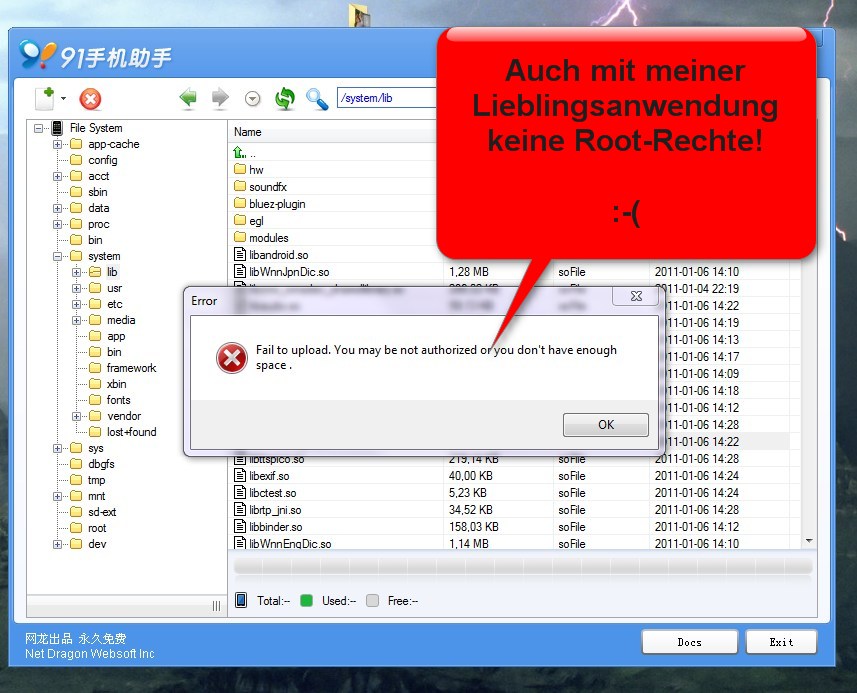Select the xbin folder in tree

point(116,384)
